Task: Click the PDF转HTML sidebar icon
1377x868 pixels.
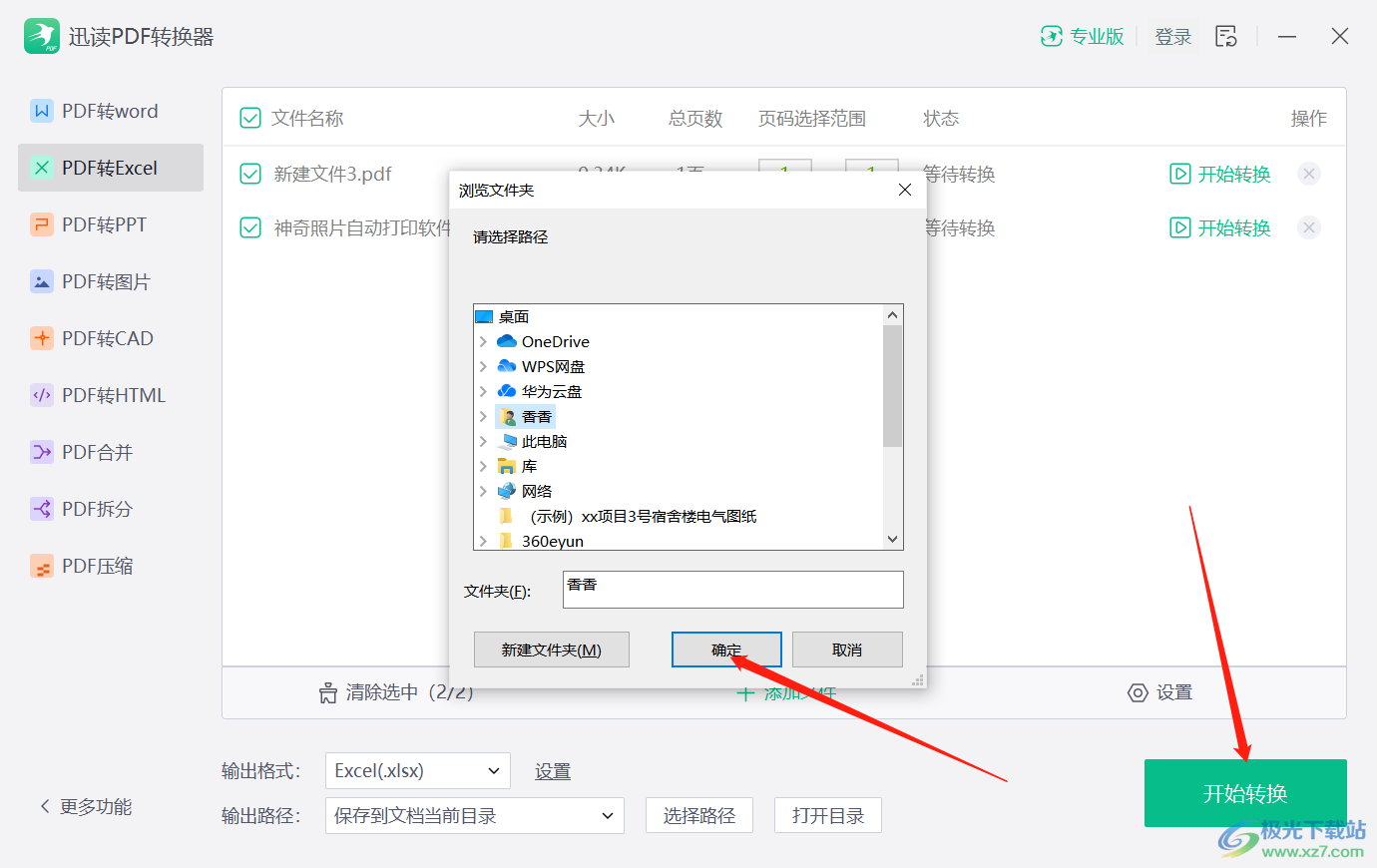Action: 41,395
